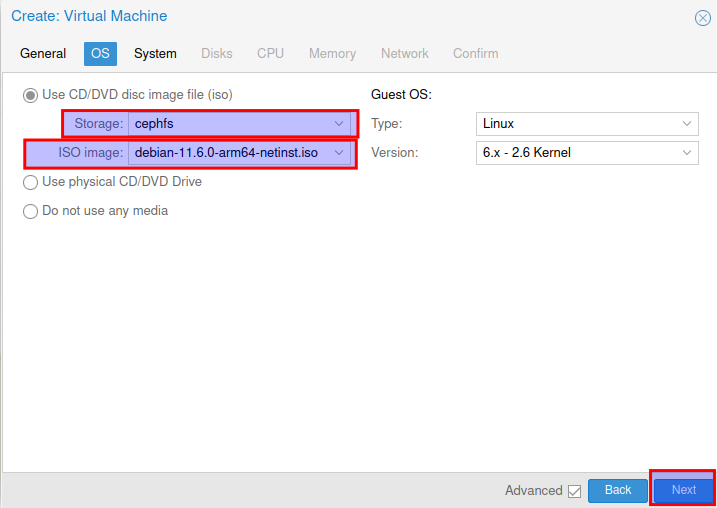Screen dimensions: 717x508
Task: Open the System tab
Action: [155, 53]
